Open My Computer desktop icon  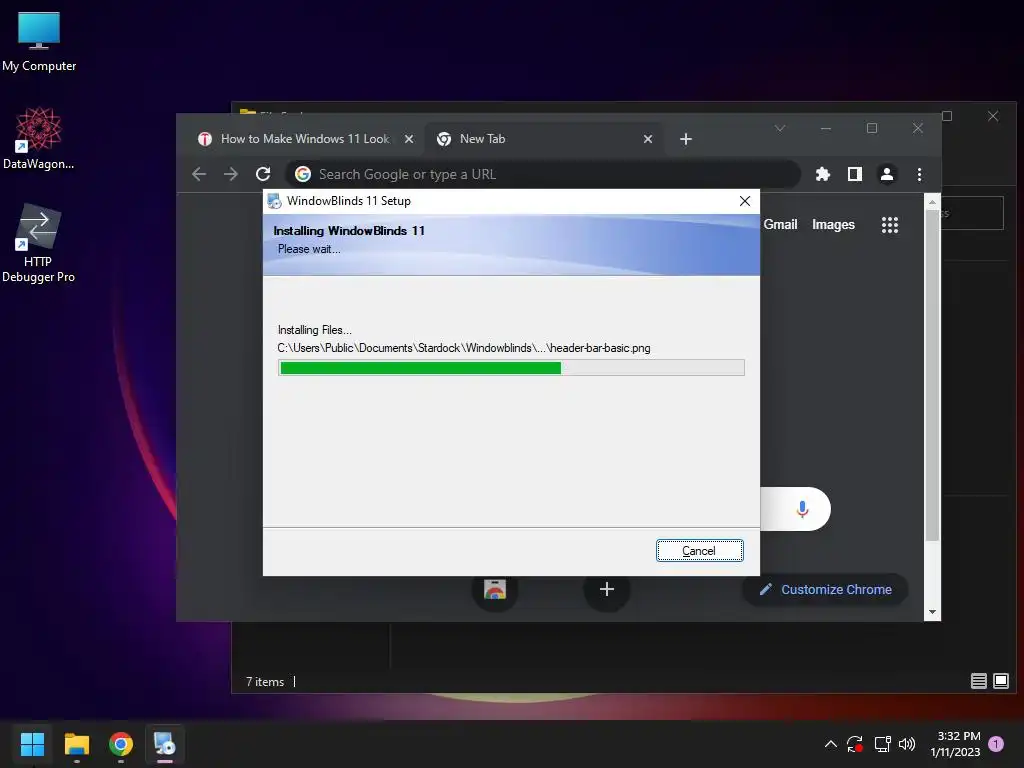[x=39, y=42]
